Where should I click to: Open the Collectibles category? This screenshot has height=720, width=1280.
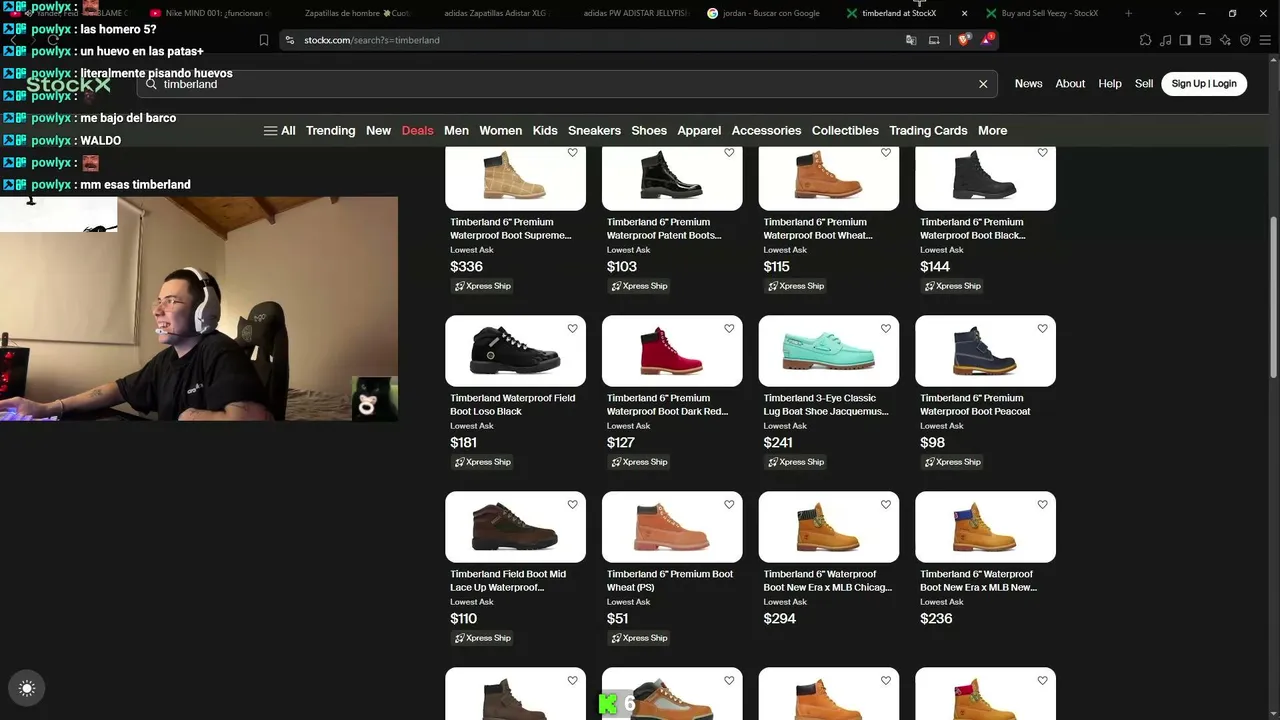(x=845, y=131)
